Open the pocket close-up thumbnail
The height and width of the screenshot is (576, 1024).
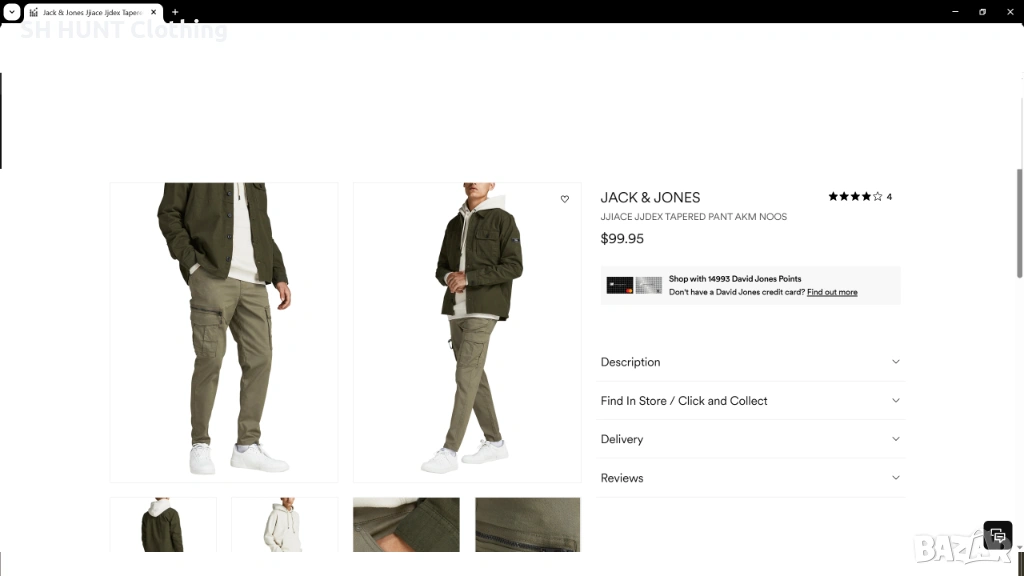406,524
